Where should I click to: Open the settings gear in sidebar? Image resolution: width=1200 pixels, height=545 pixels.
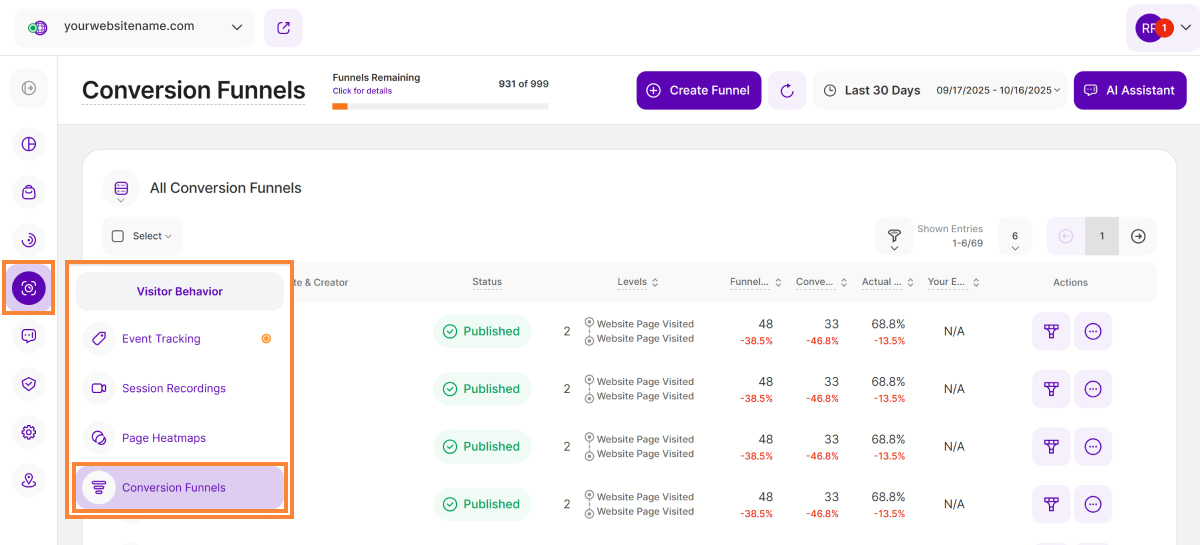[x=29, y=432]
